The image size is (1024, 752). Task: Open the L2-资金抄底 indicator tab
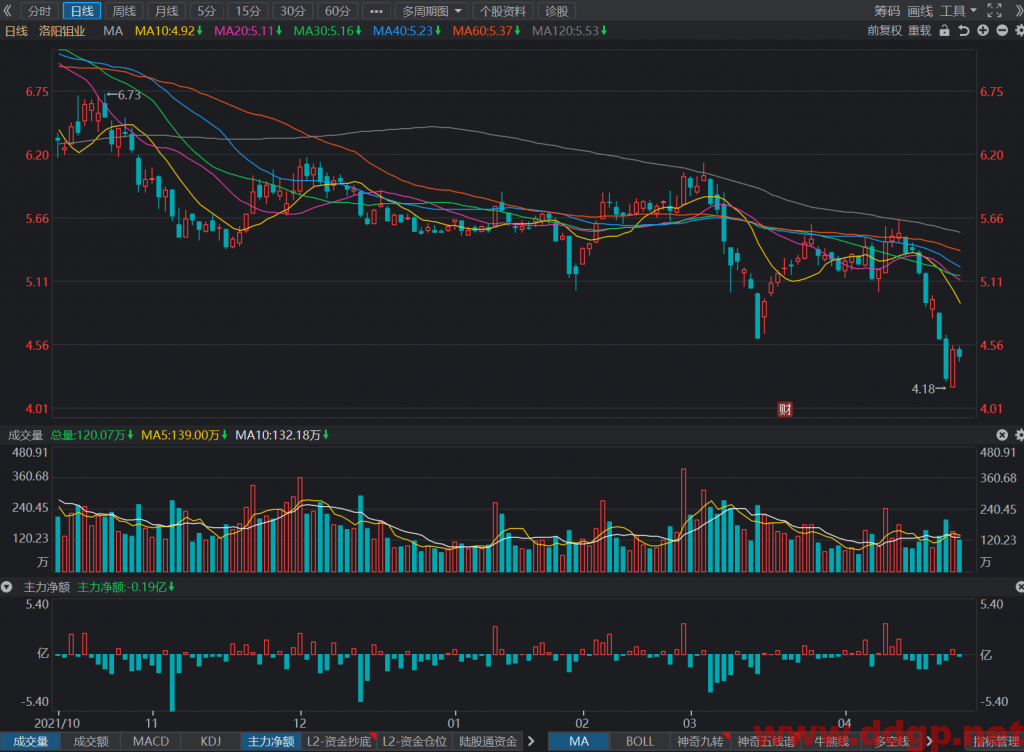pyautogui.click(x=339, y=742)
